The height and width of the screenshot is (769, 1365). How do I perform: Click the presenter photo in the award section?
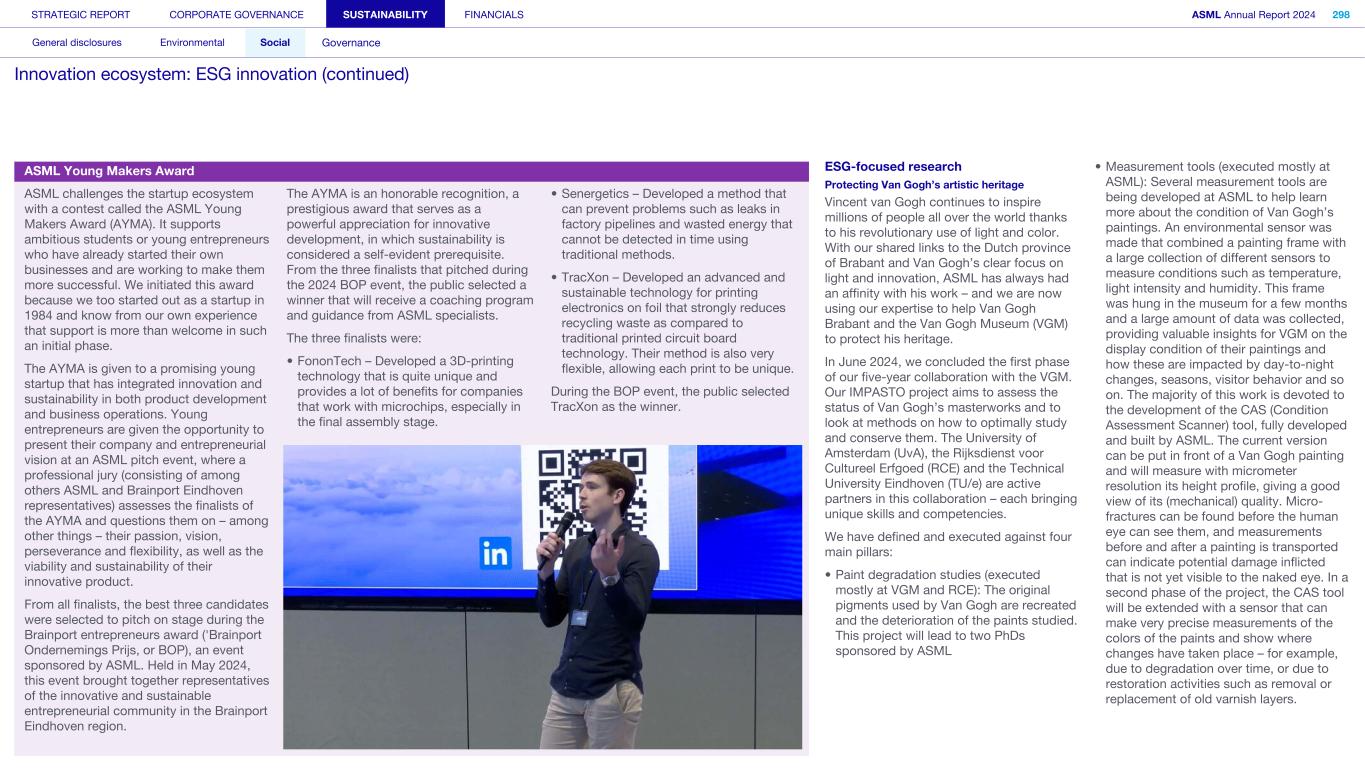pos(542,596)
